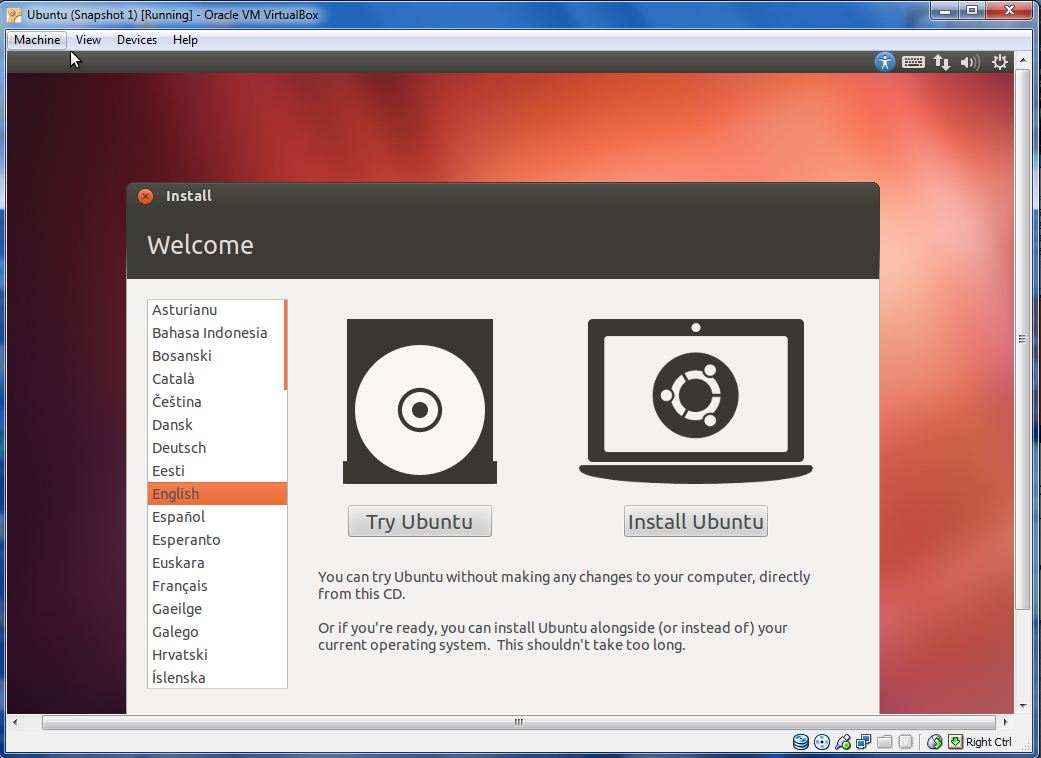Image resolution: width=1041 pixels, height=758 pixels.
Task: Open the network connections indicator
Action: pos(941,62)
